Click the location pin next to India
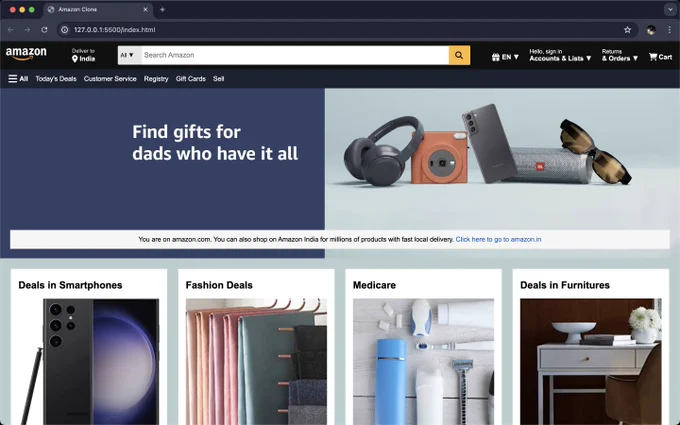Screen dimensions: 680x425 click(x=75, y=59)
